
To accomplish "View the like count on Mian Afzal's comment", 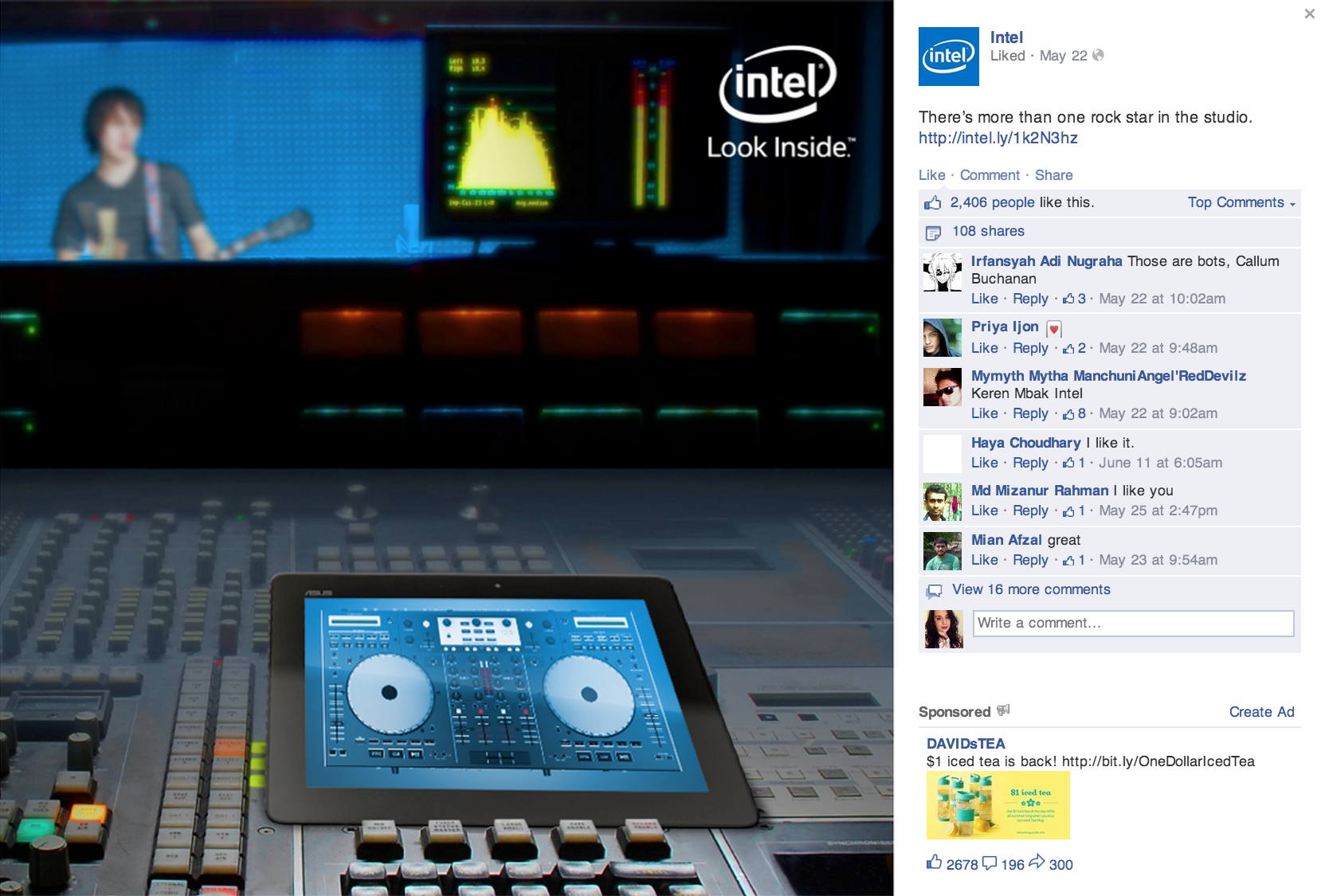I will click(x=1074, y=560).
